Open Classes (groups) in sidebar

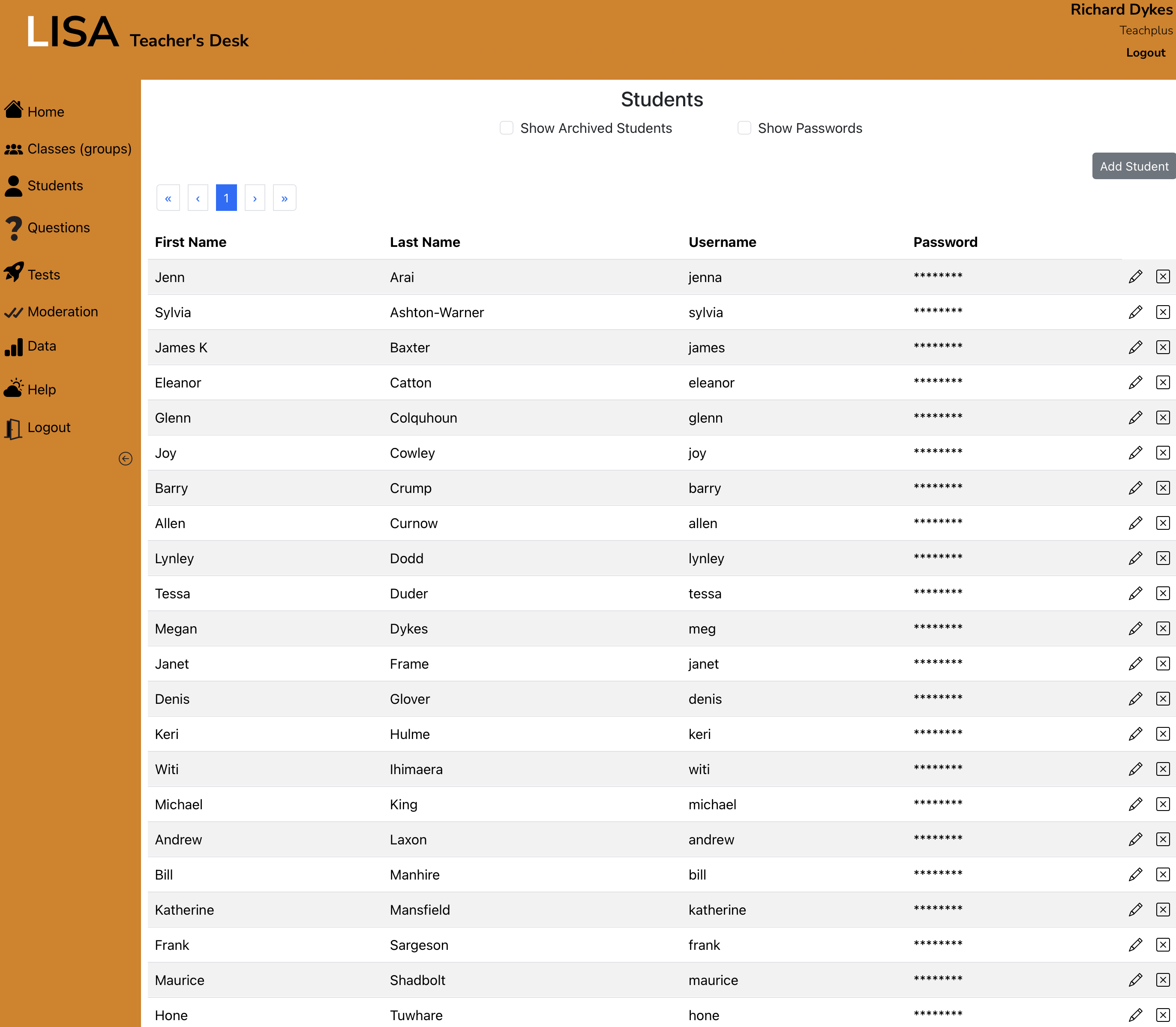coord(79,149)
